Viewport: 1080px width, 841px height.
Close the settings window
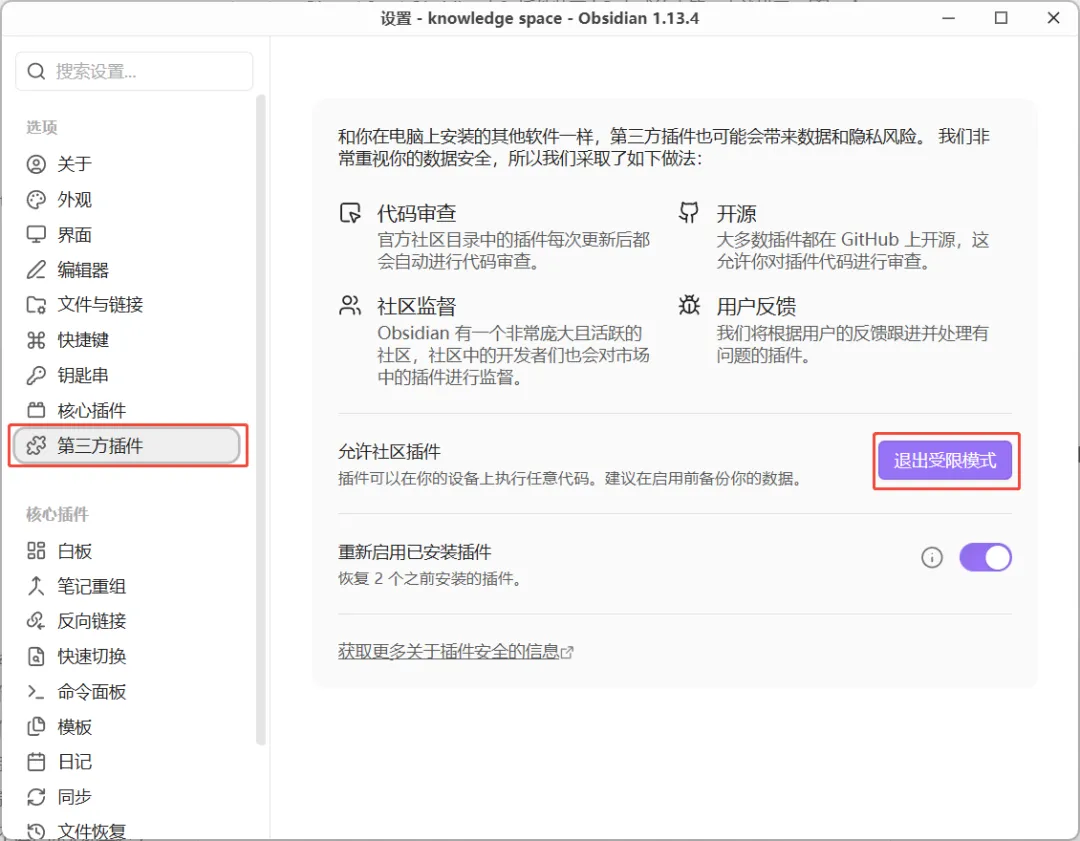click(x=1053, y=18)
